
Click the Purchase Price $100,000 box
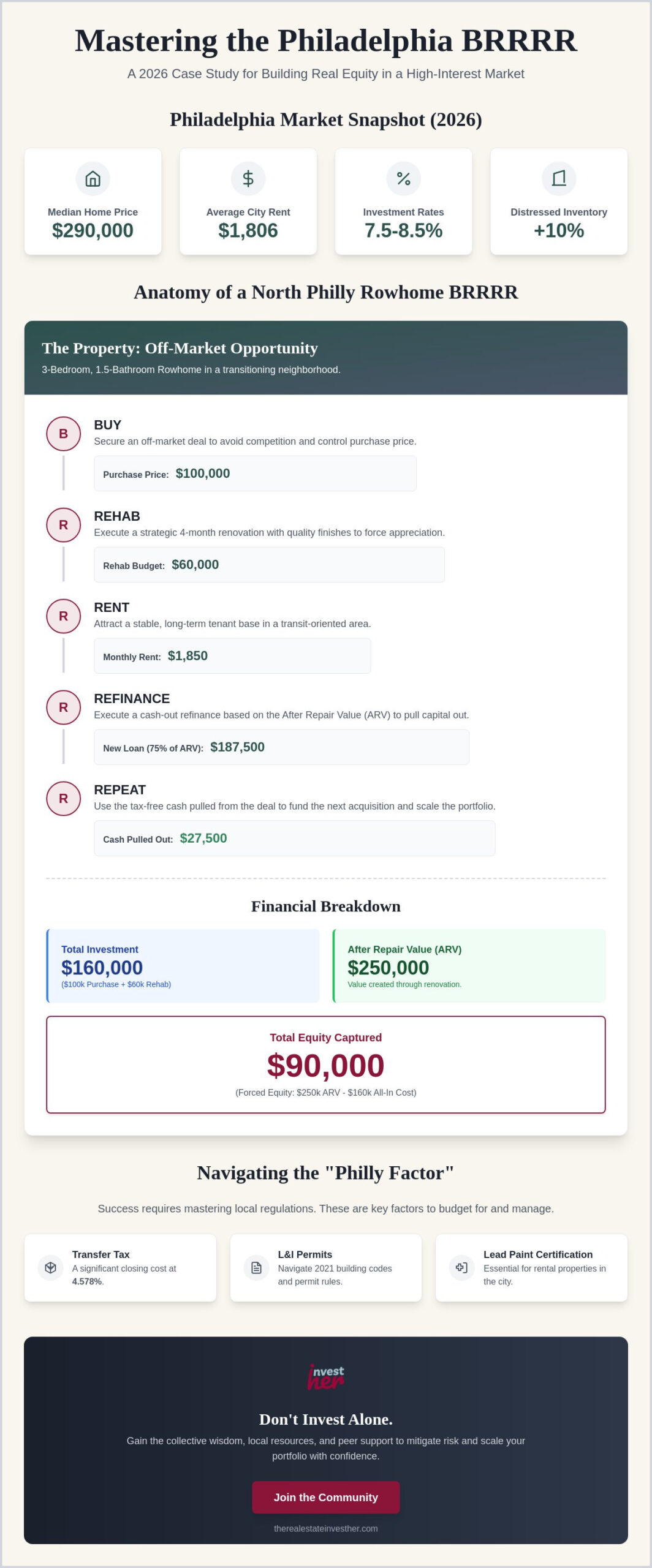(x=255, y=473)
